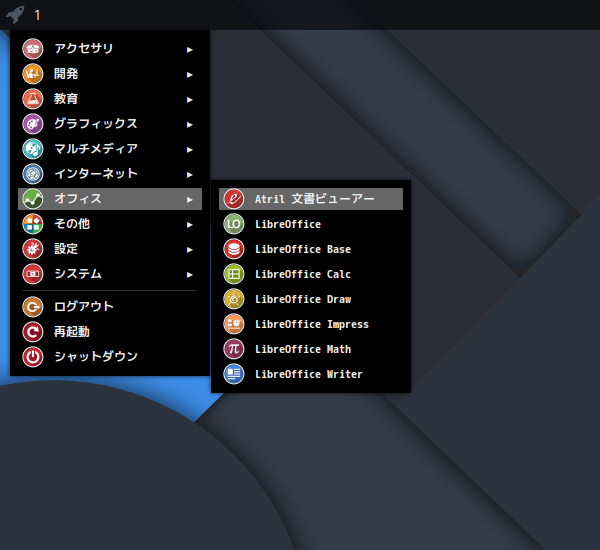Click the ログアウト icon
The image size is (600, 550).
click(33, 307)
